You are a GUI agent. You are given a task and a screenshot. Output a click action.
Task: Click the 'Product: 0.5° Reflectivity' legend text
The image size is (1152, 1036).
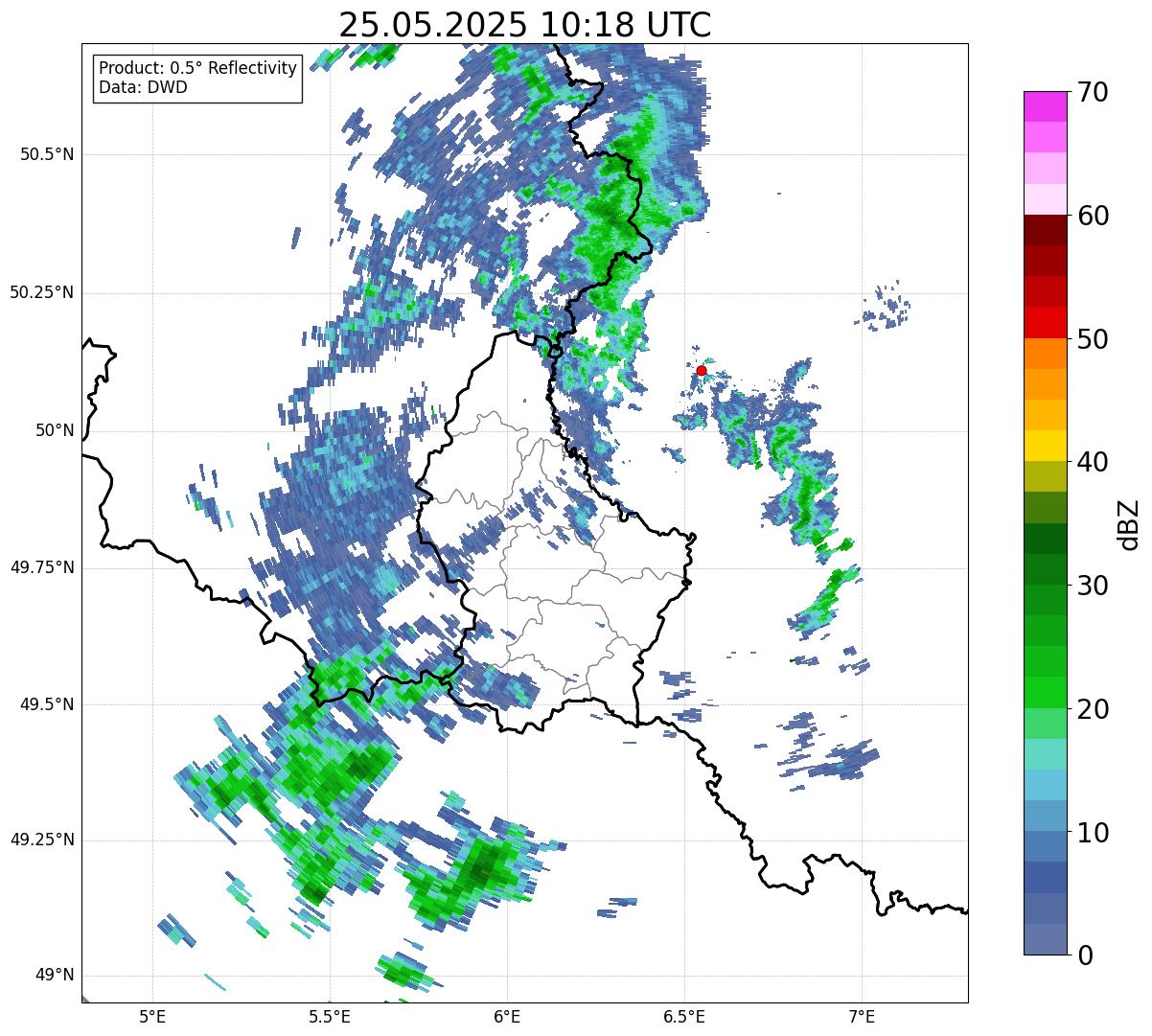(x=198, y=69)
